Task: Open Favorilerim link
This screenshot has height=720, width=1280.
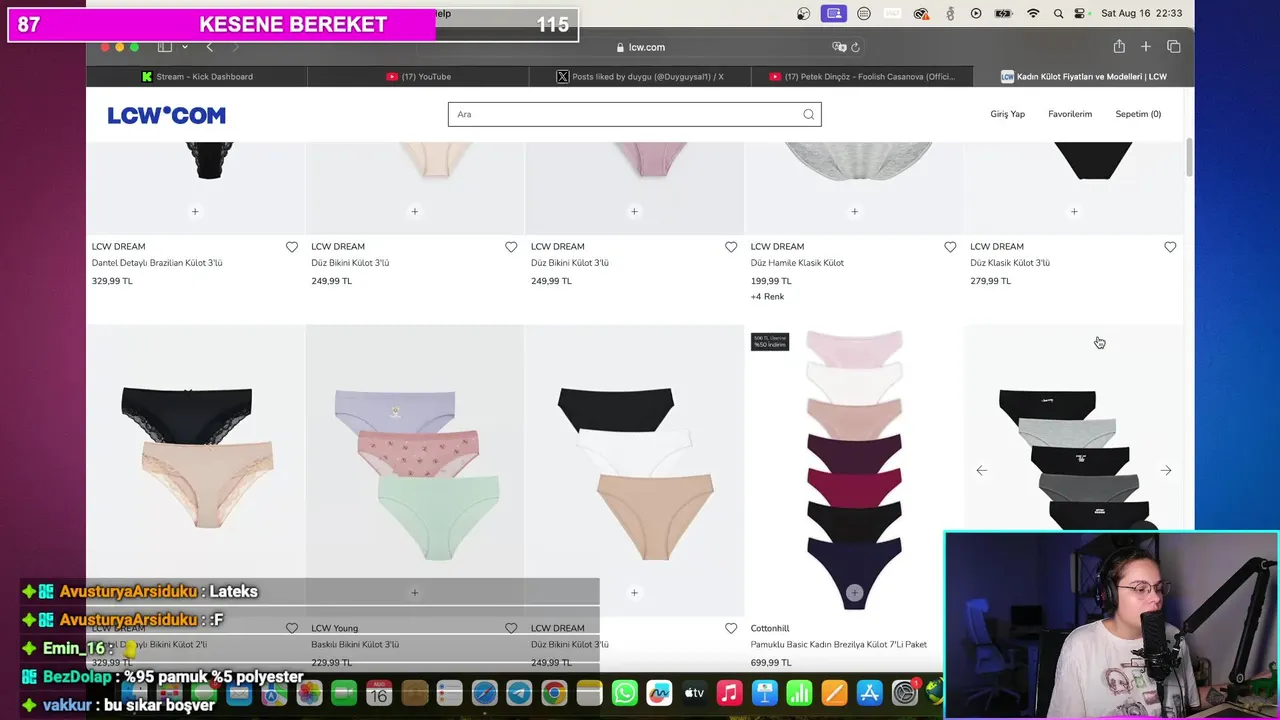Action: pos(1070,114)
